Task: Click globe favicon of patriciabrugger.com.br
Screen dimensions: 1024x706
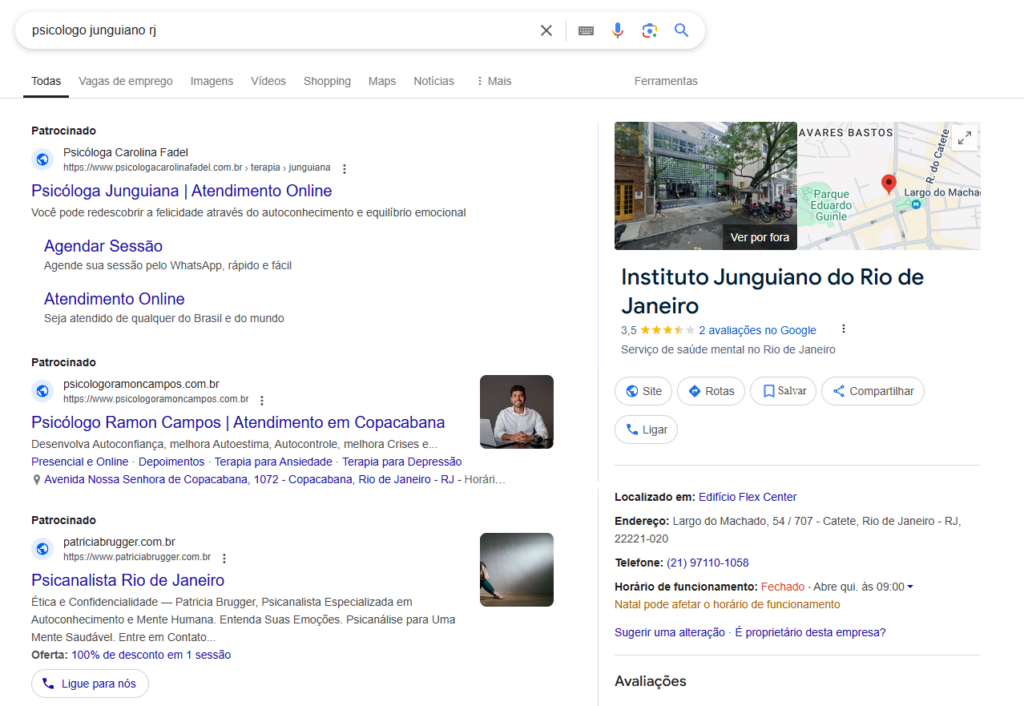Action: pyautogui.click(x=42, y=549)
